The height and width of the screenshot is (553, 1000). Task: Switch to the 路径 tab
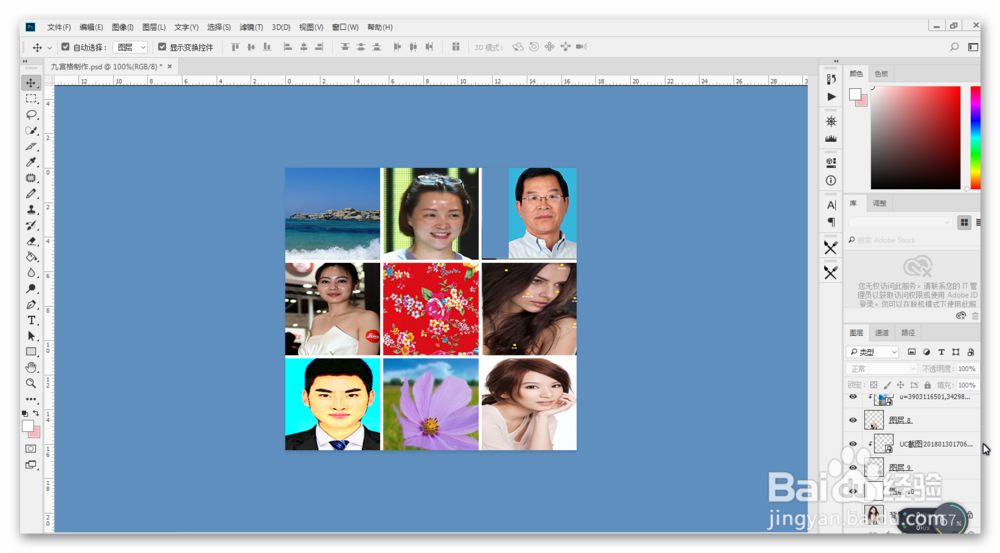click(908, 333)
